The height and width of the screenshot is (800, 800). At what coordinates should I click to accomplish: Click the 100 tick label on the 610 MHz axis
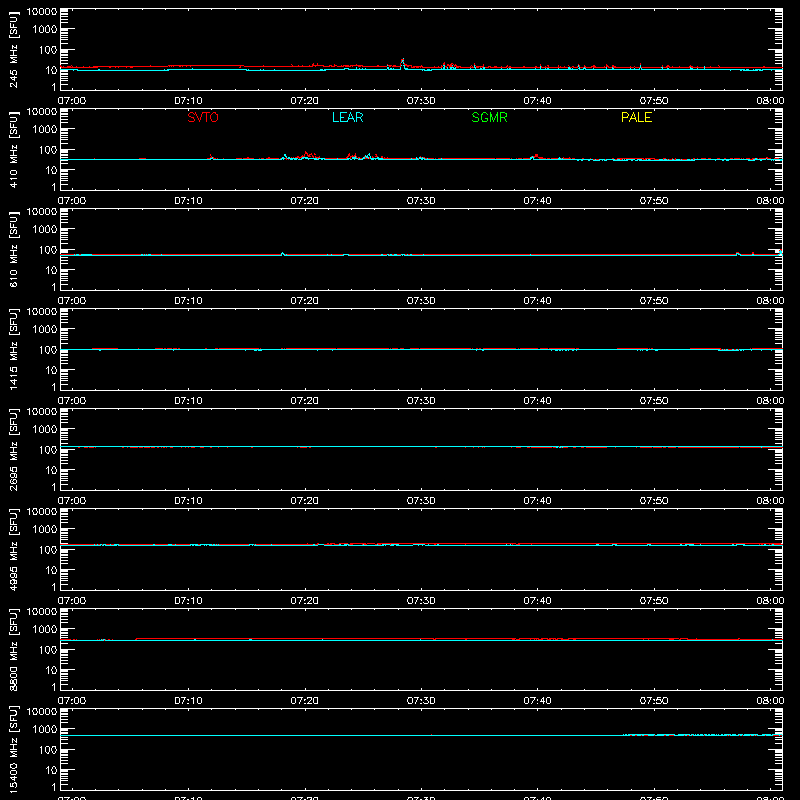click(x=48, y=250)
